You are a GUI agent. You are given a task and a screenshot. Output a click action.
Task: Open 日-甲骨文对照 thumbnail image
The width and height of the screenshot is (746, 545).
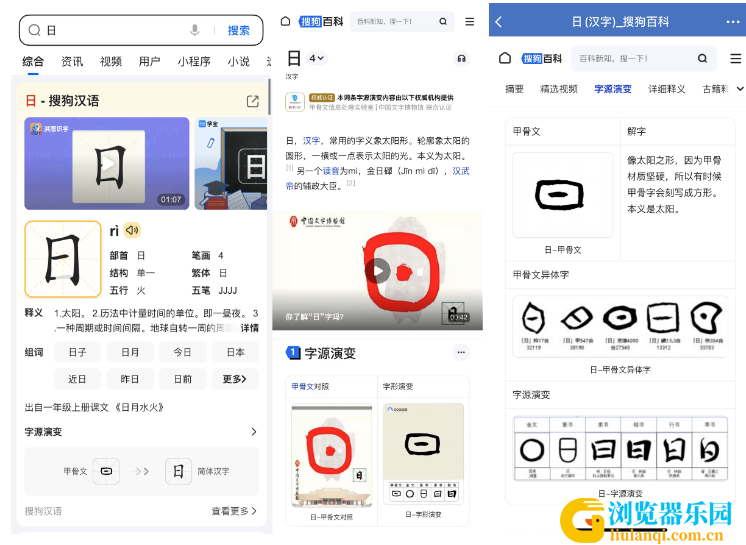click(x=332, y=456)
